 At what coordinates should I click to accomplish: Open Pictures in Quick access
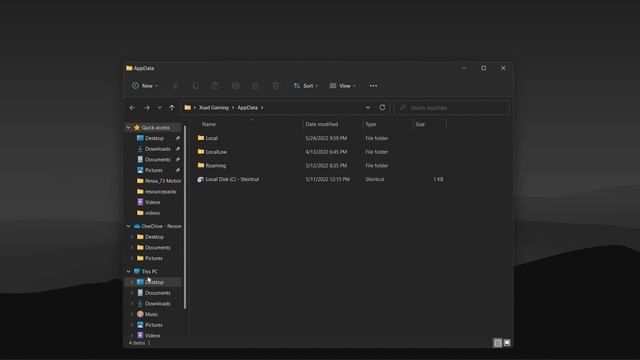tap(154, 170)
